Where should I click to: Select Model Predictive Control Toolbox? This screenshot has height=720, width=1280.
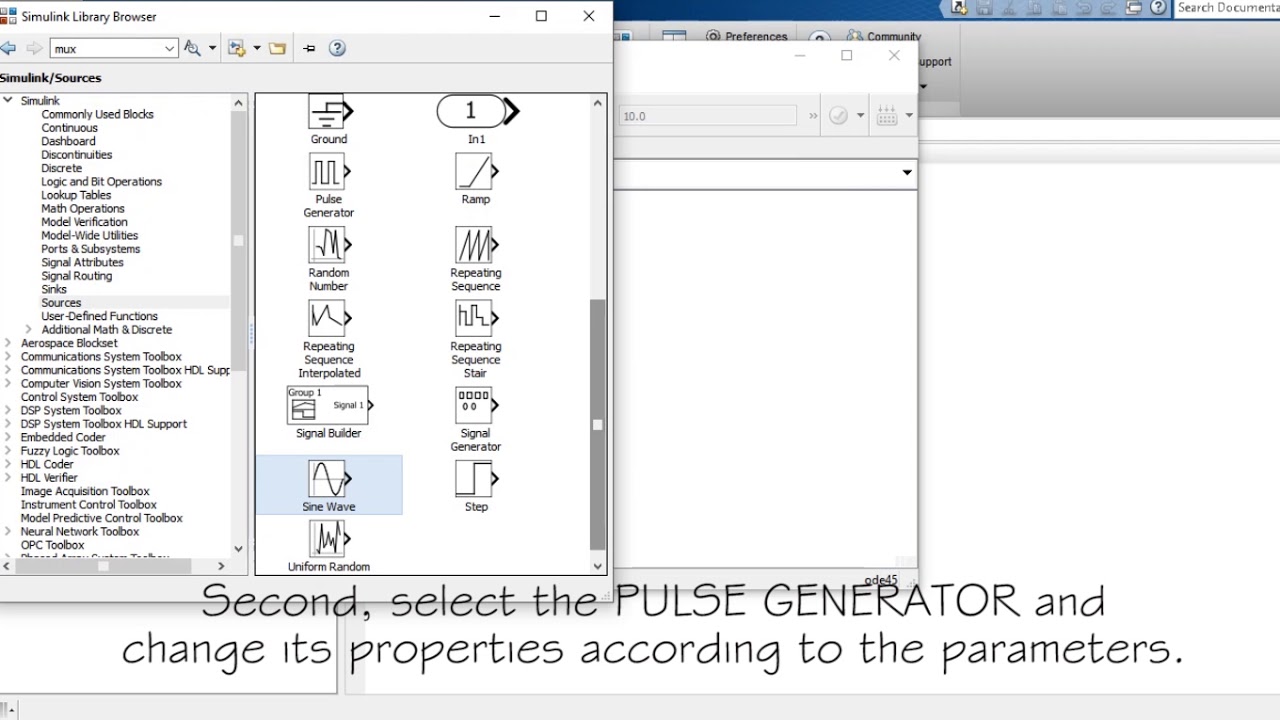click(102, 518)
